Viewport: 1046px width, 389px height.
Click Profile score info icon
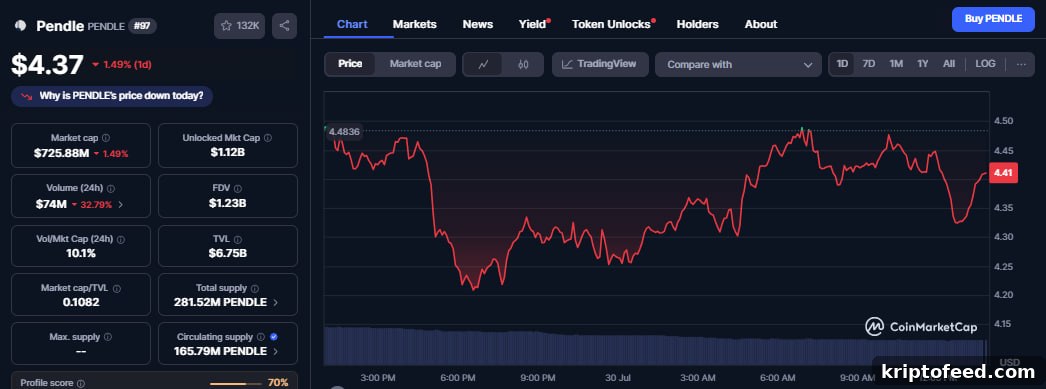pyautogui.click(x=81, y=384)
